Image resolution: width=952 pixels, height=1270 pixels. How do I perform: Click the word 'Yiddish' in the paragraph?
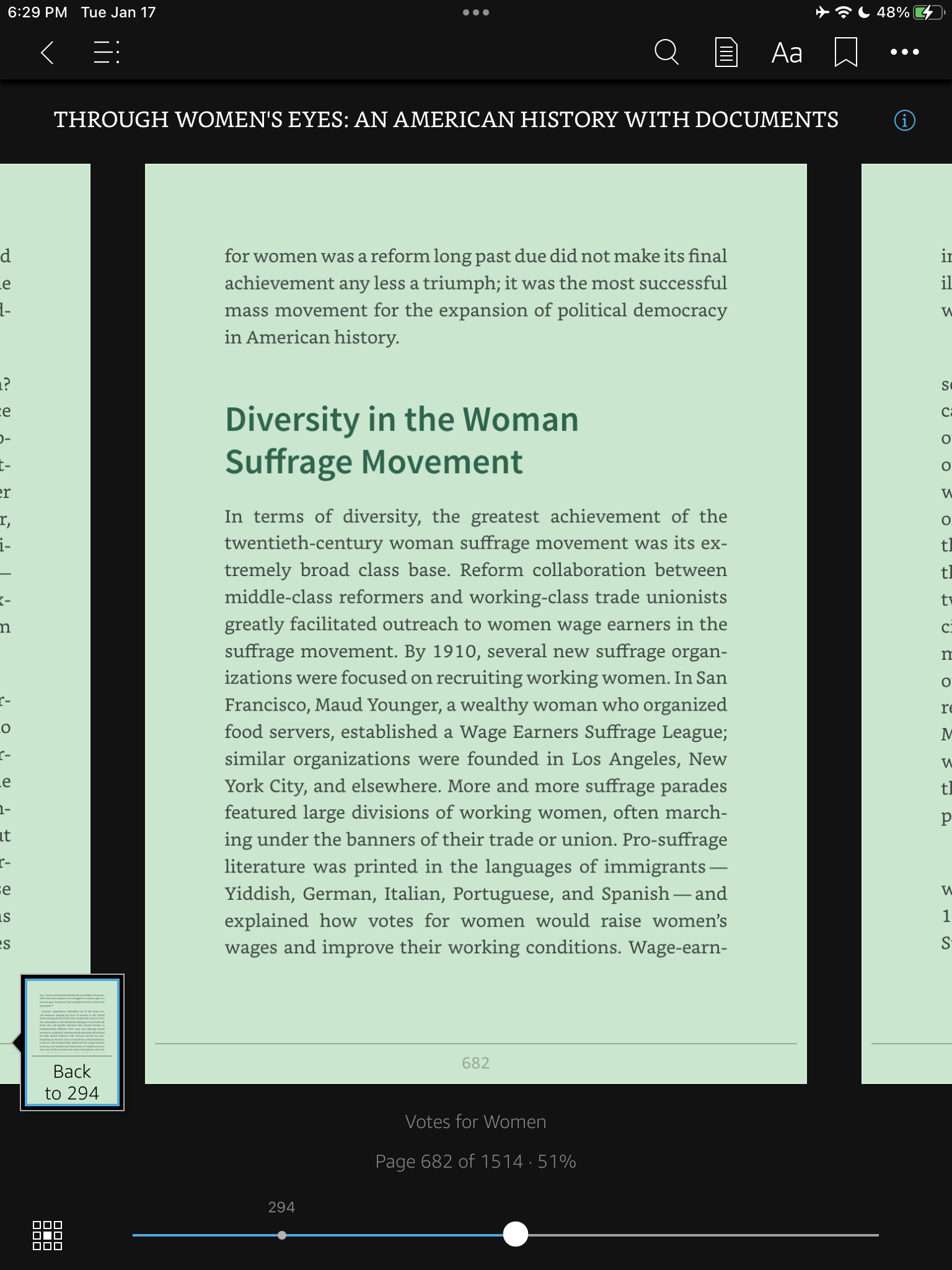258,894
